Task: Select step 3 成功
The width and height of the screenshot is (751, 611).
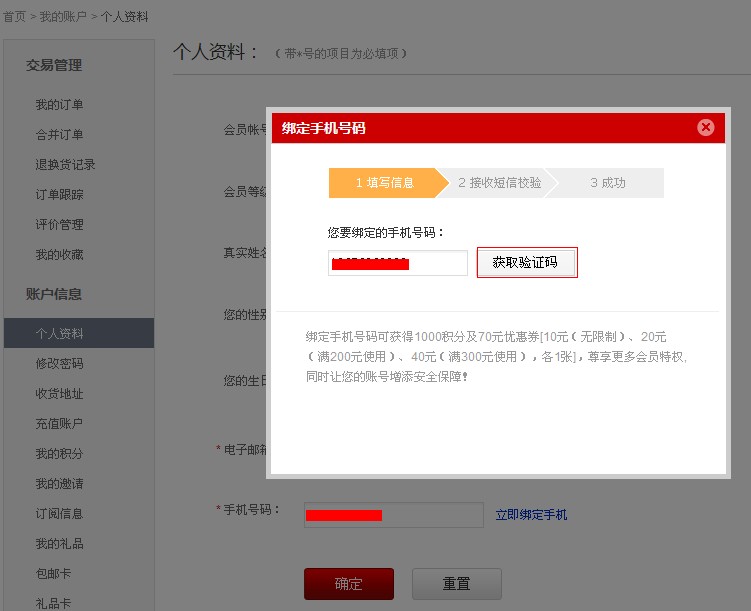Action: coord(607,183)
